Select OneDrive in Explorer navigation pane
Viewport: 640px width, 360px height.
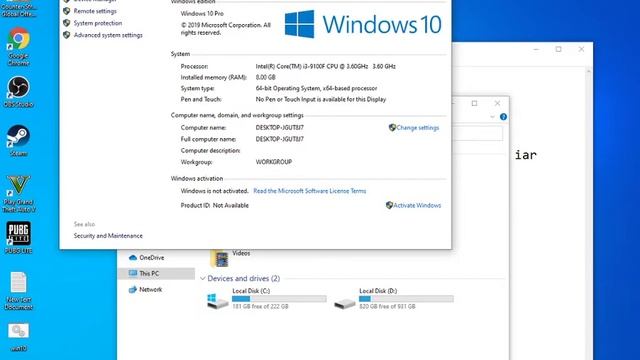(x=151, y=258)
